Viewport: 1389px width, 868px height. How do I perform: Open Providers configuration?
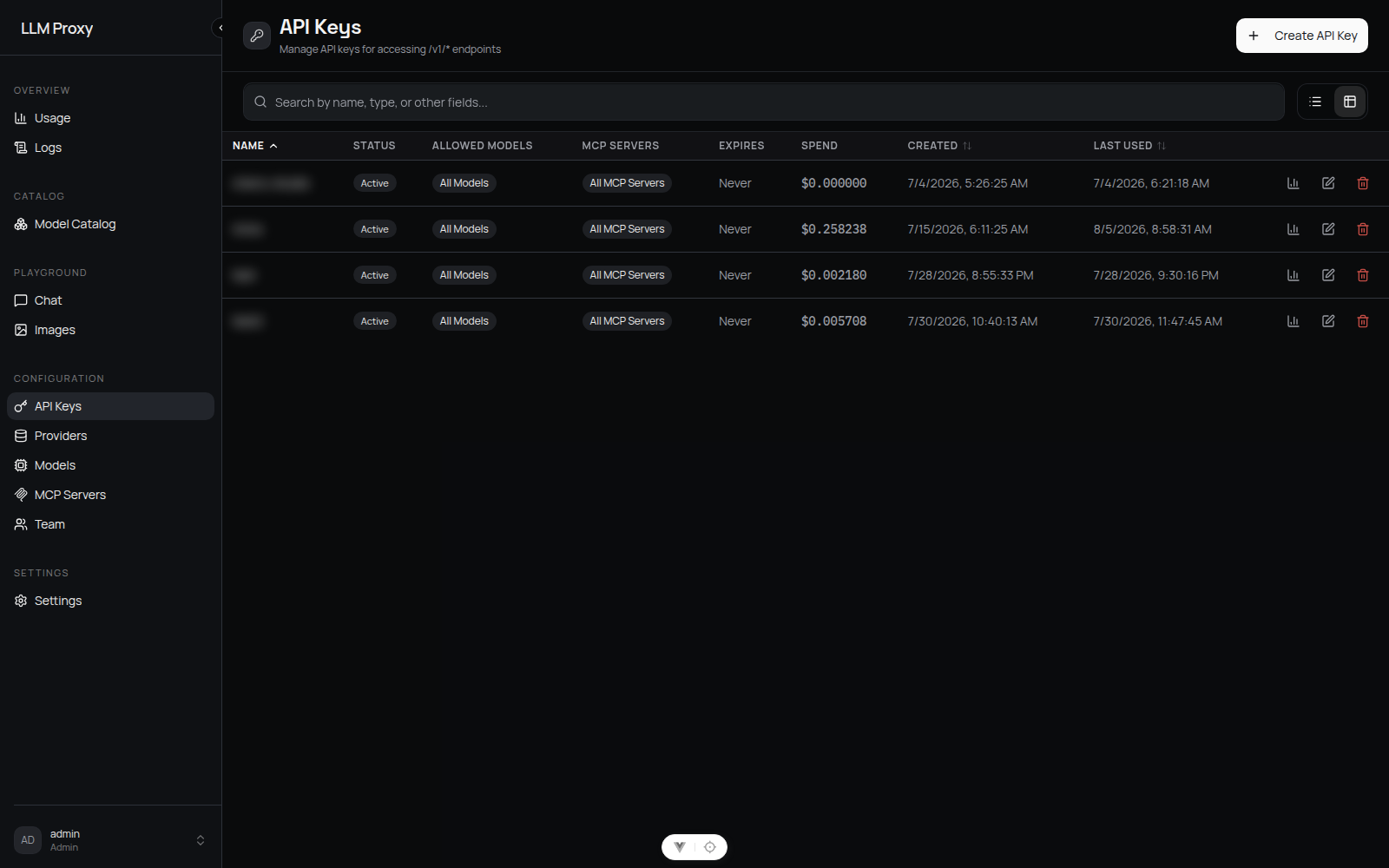[x=110, y=436]
